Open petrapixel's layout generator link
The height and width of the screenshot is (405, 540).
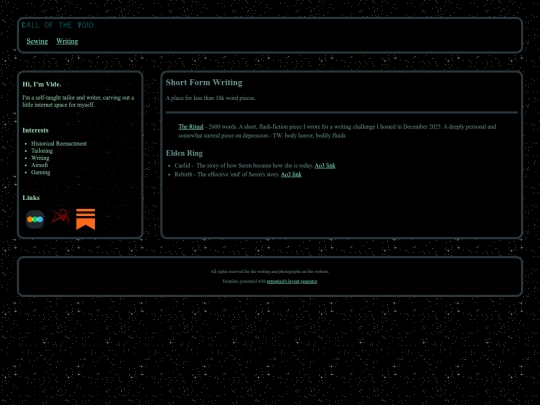click(292, 281)
